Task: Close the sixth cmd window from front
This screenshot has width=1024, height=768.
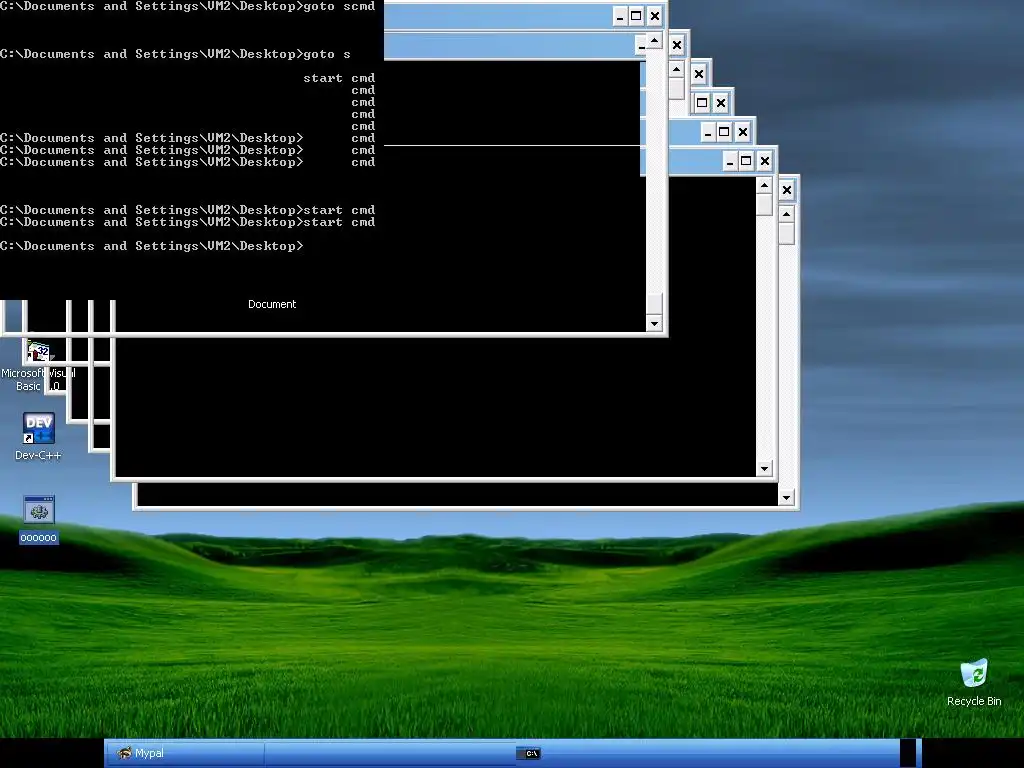Action: 765,161
